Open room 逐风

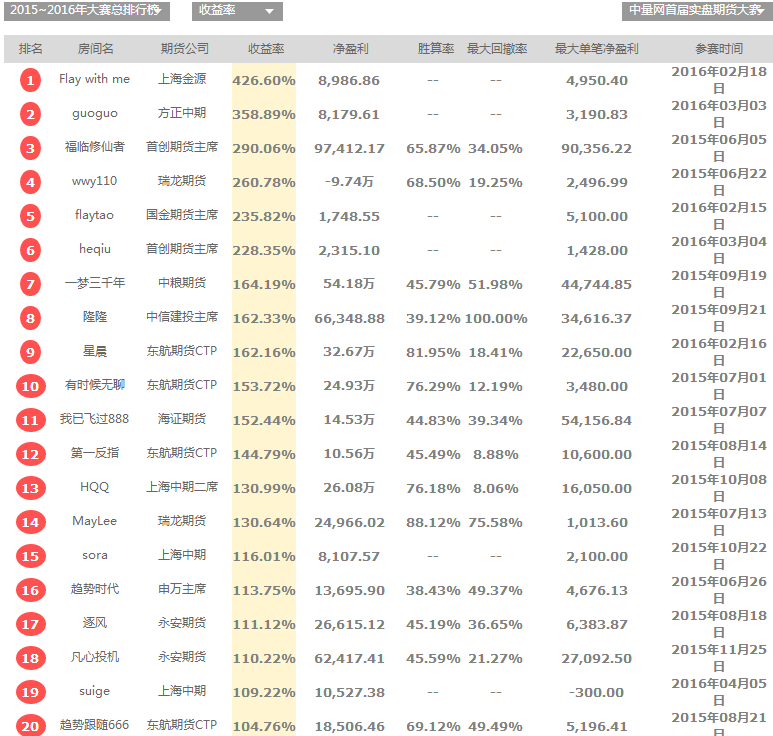click(95, 623)
